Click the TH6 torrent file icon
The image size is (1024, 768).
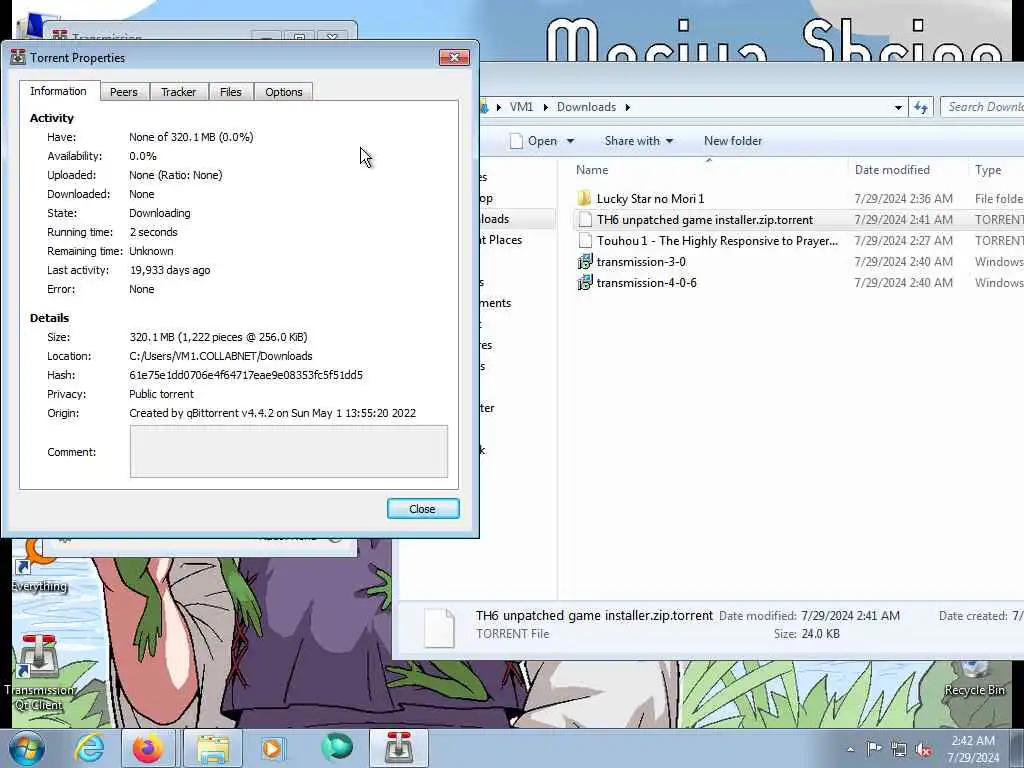point(585,219)
